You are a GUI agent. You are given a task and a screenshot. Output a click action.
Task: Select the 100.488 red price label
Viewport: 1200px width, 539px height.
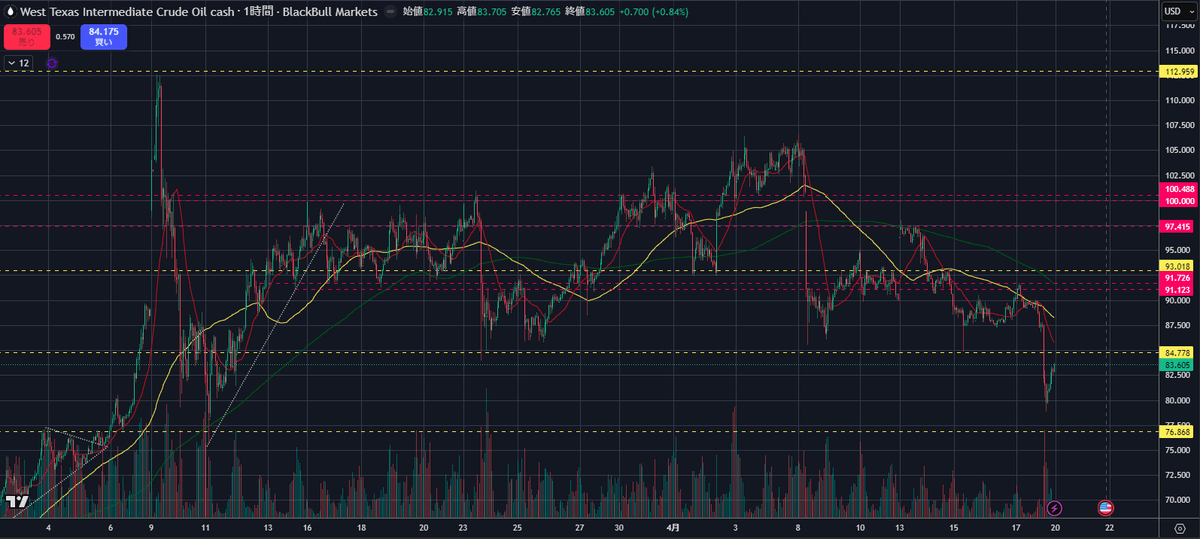click(x=1175, y=189)
